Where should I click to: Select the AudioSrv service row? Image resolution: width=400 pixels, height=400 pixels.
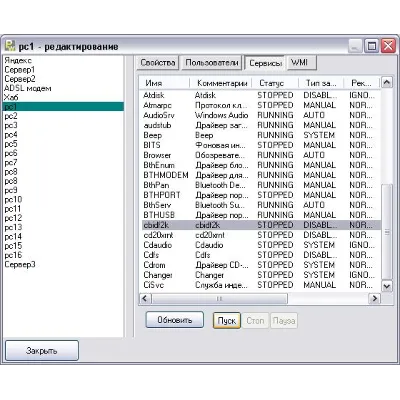click(x=260, y=115)
